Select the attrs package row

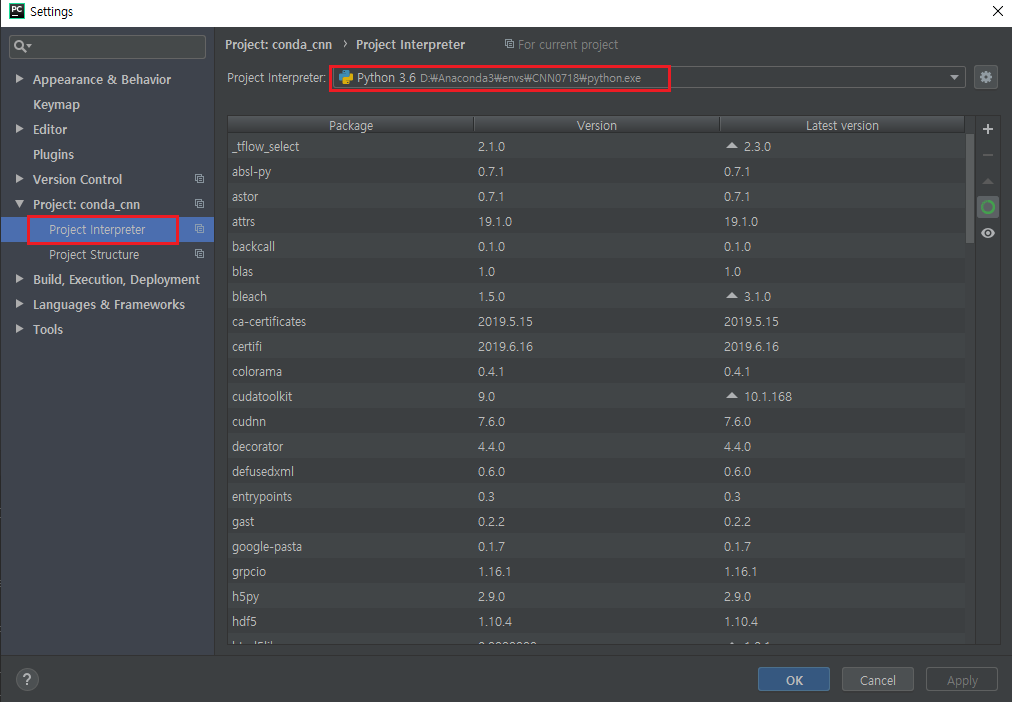[x=596, y=221]
